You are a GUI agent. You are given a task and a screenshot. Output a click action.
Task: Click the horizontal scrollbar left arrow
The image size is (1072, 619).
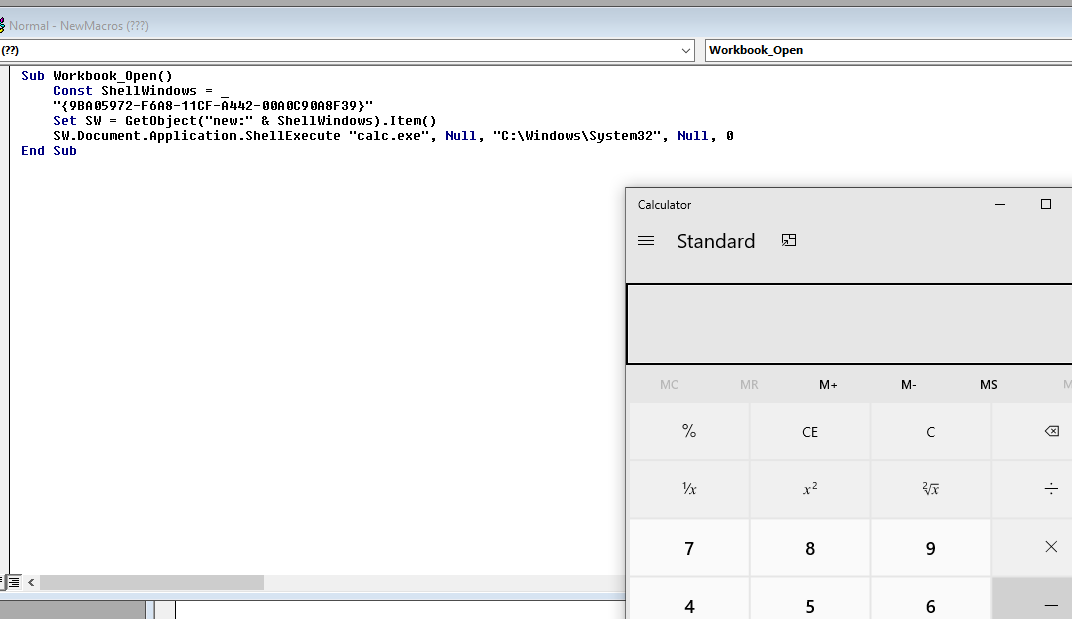pyautogui.click(x=31, y=582)
